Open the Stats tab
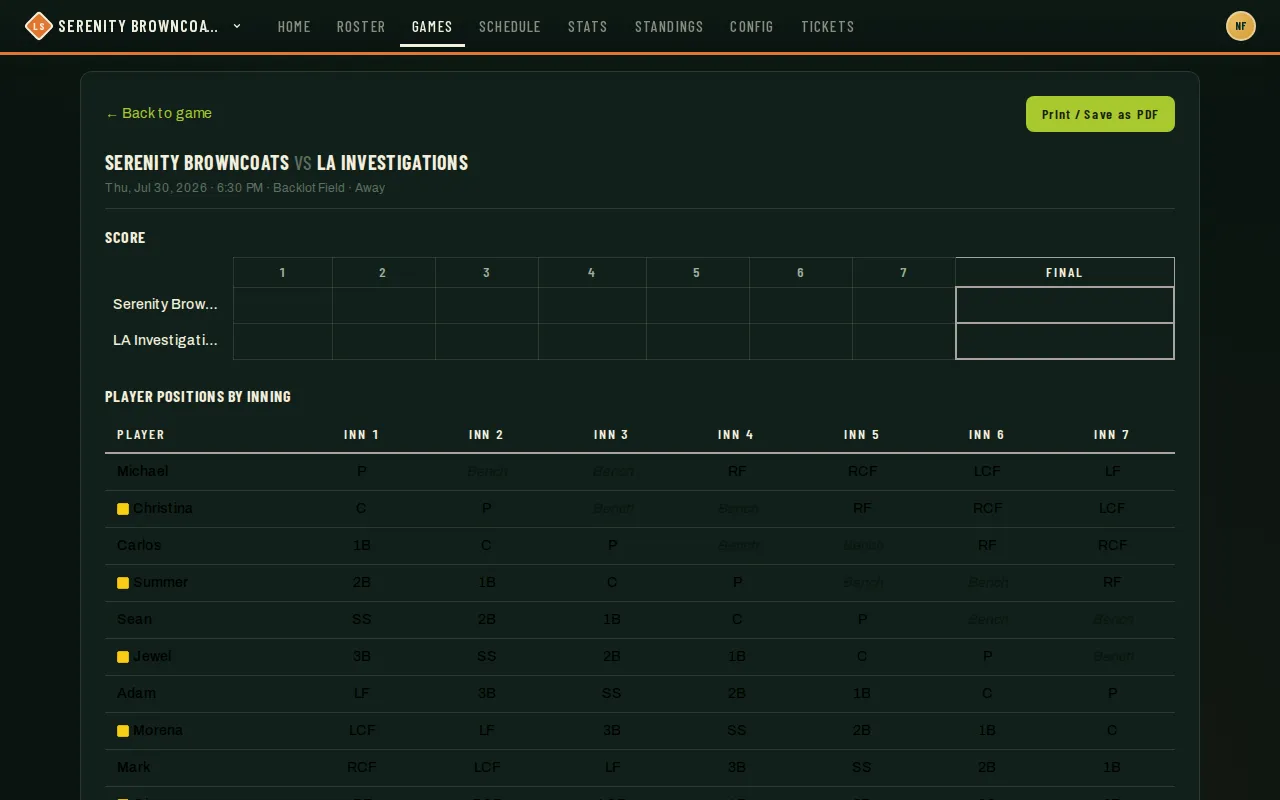This screenshot has height=800, width=1280. (x=588, y=27)
